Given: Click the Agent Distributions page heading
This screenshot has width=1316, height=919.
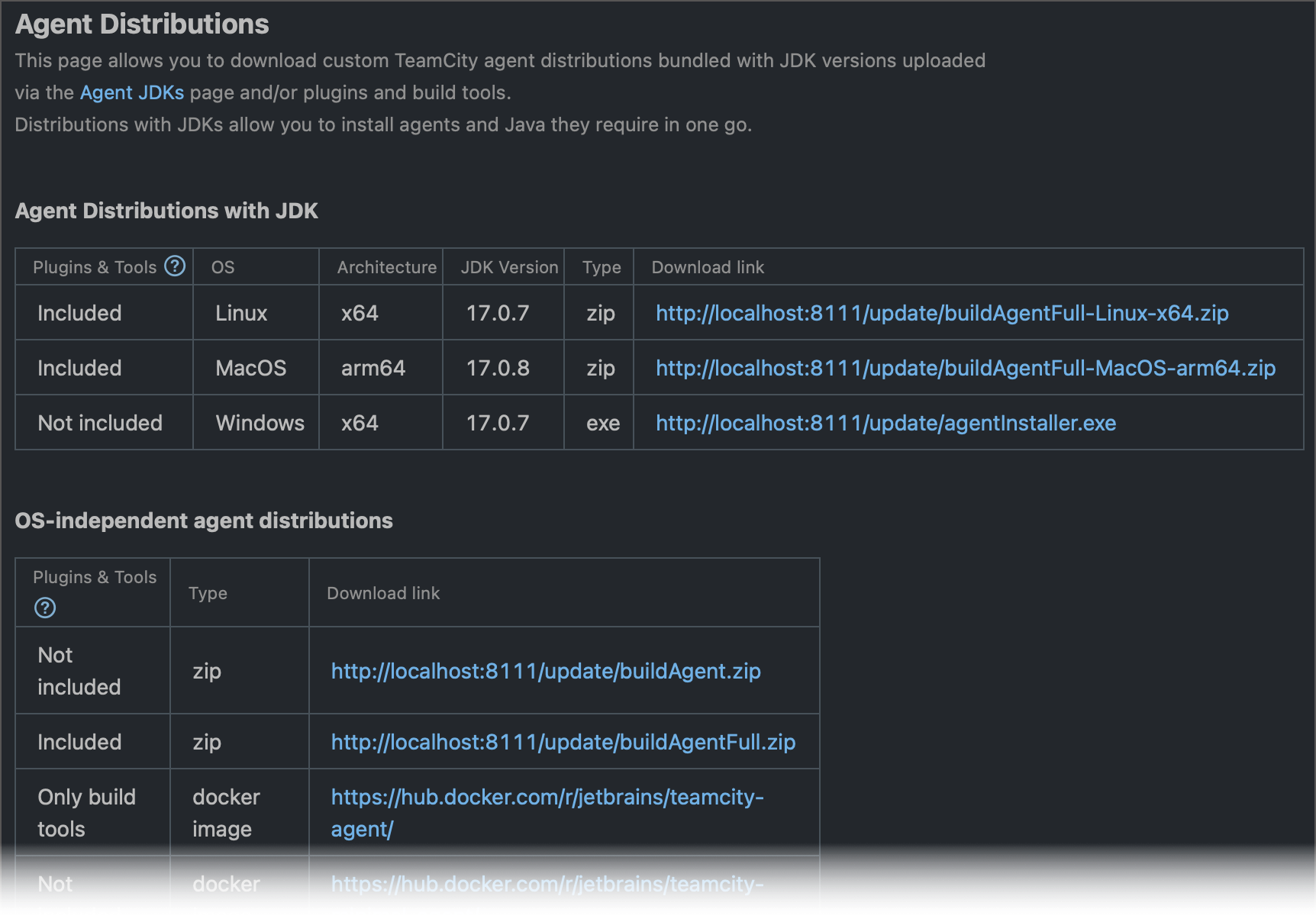Looking at the screenshot, I should [142, 24].
